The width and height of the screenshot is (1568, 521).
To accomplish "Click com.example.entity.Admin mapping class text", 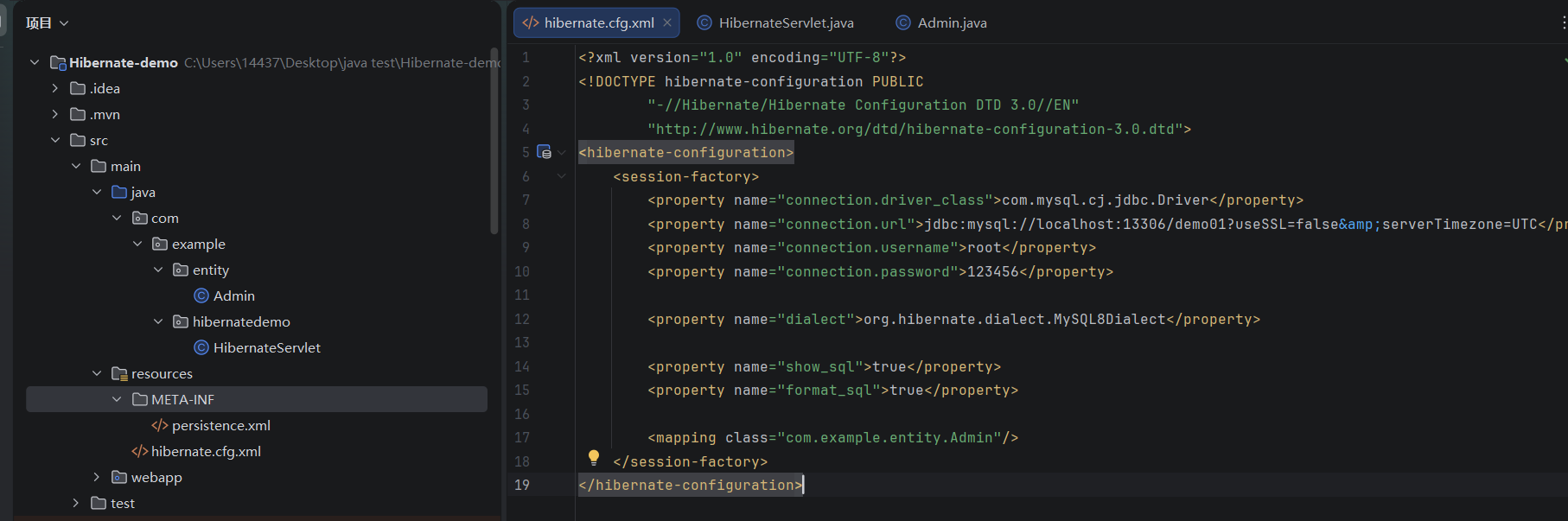I will [x=889, y=437].
